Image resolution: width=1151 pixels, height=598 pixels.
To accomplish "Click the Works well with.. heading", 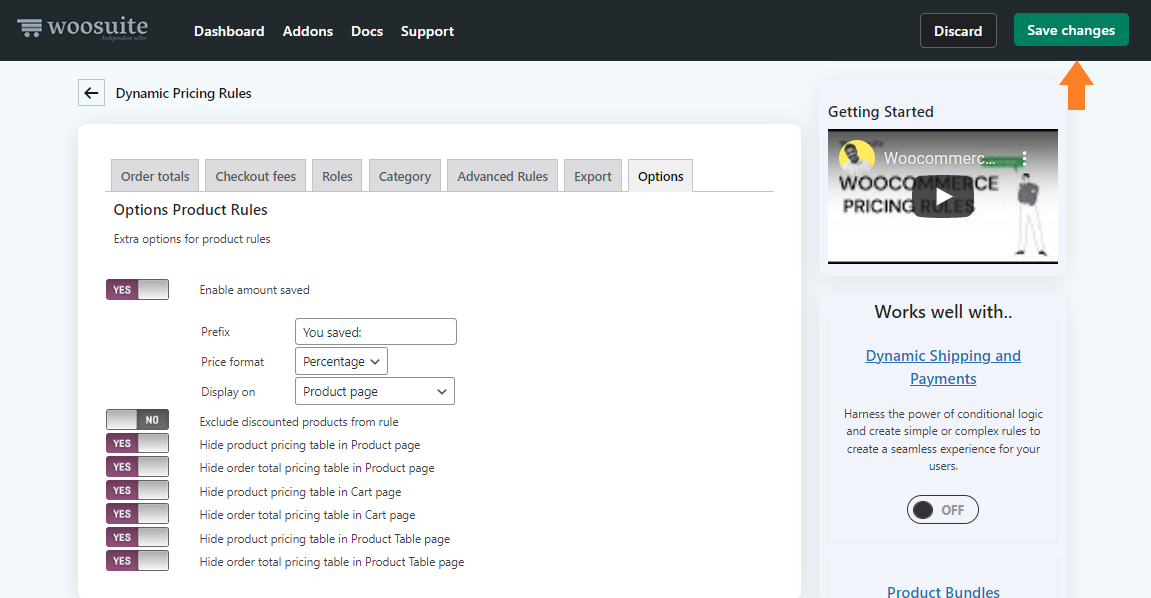I will [943, 312].
